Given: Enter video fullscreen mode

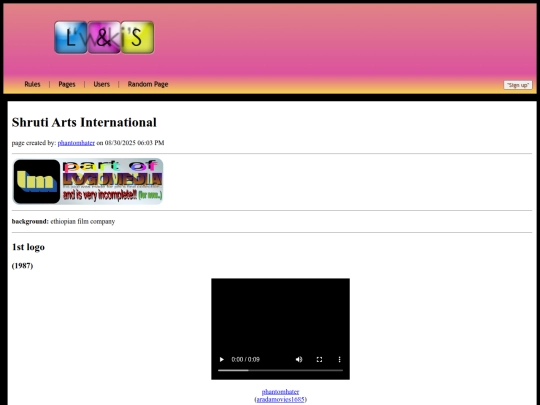Looking at the screenshot, I should [319, 359].
